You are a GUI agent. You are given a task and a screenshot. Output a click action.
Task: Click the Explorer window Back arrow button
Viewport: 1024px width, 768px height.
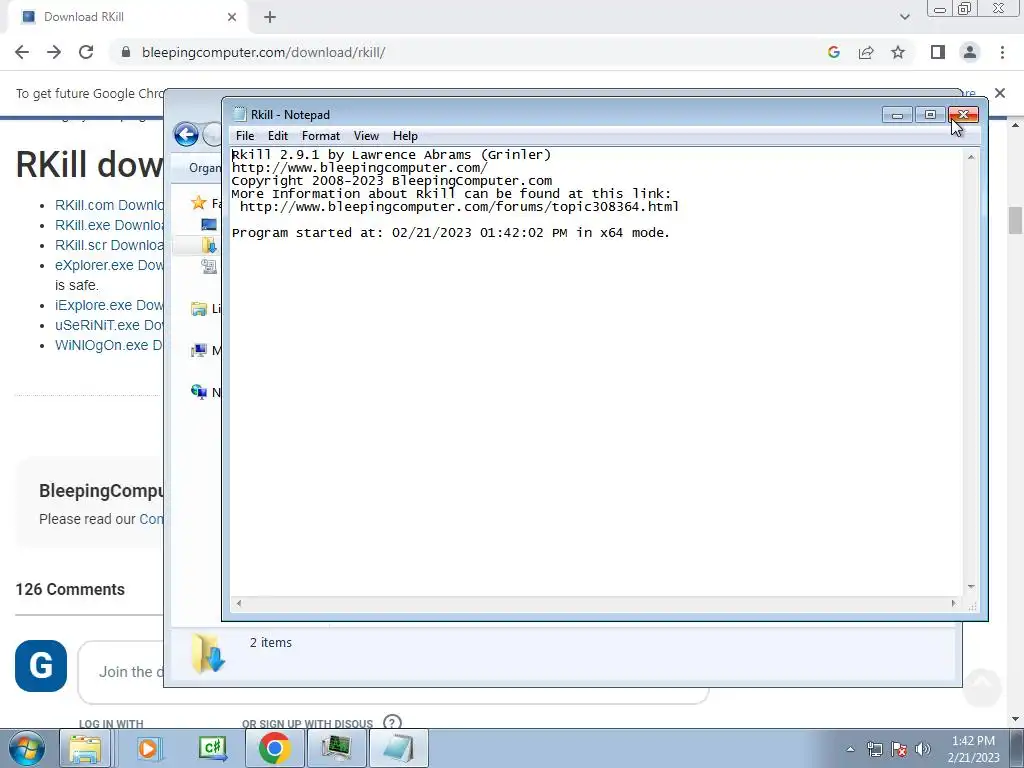[x=186, y=135]
